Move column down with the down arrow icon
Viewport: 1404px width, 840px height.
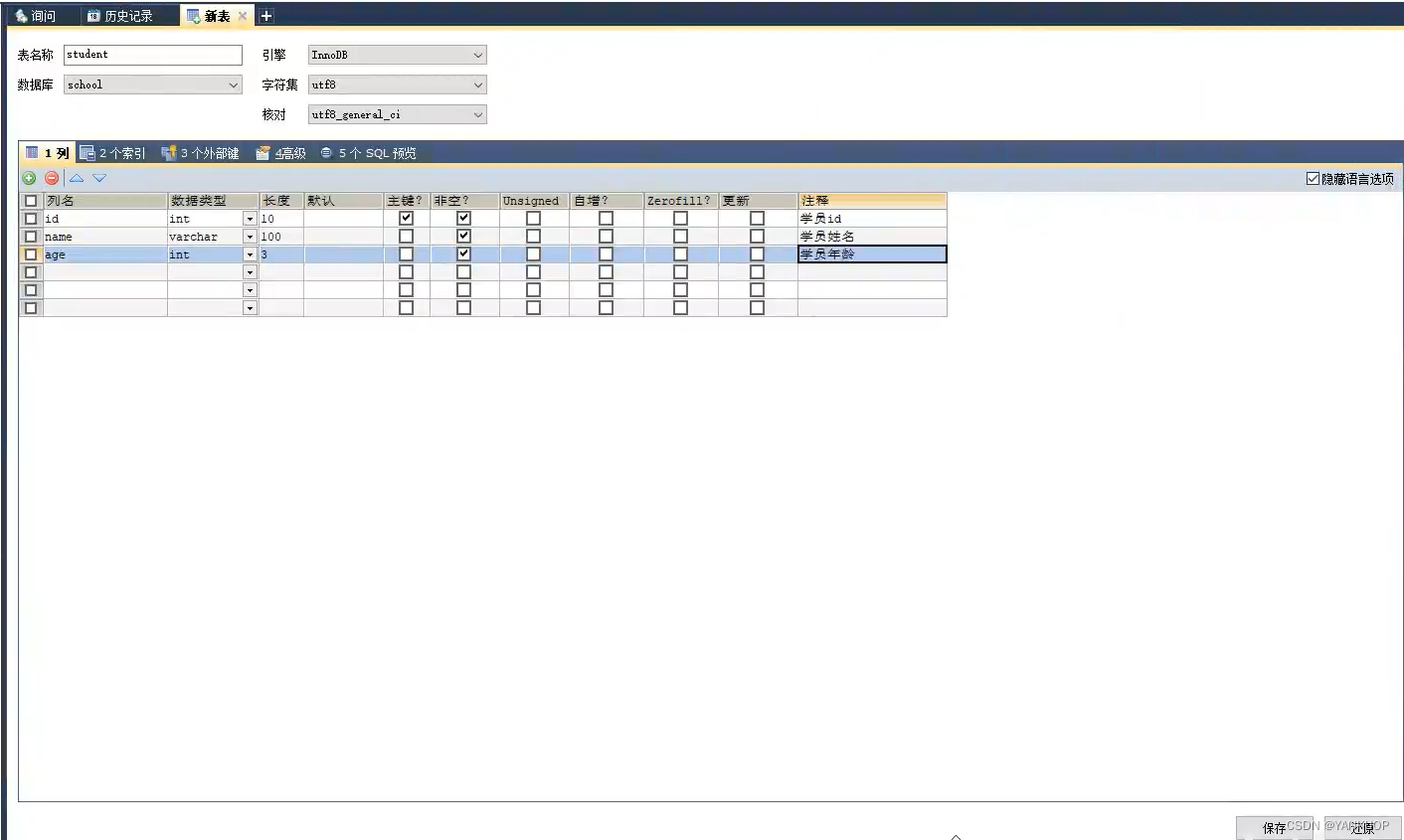99,178
